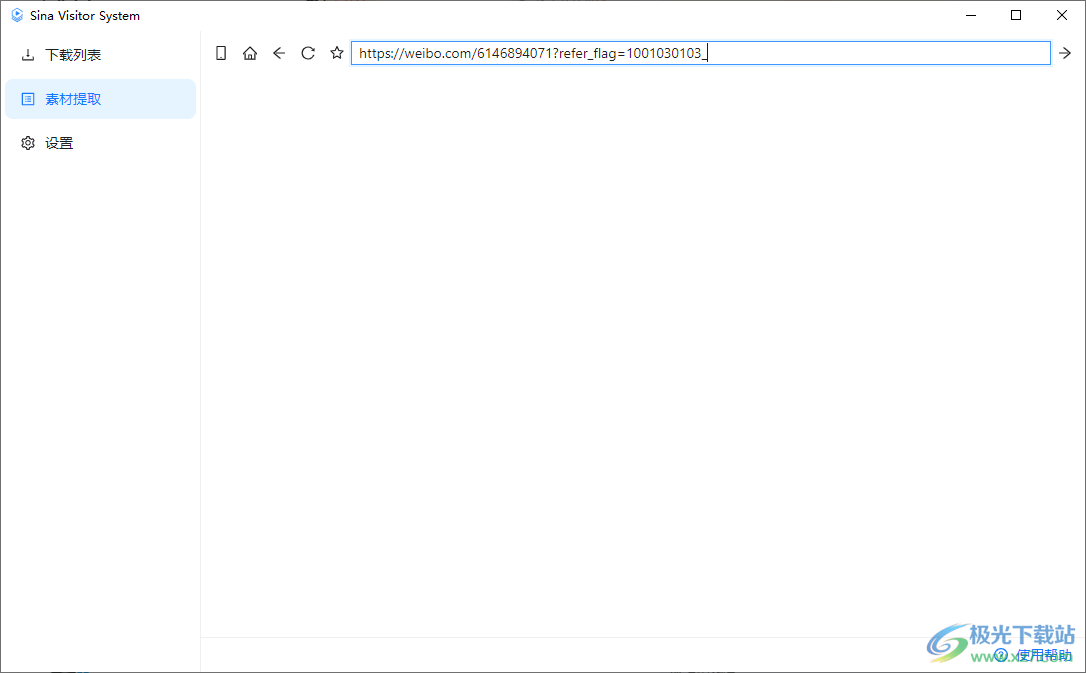Open the 使用帮助 help link
Image resolution: width=1086 pixels, height=673 pixels.
click(1033, 654)
